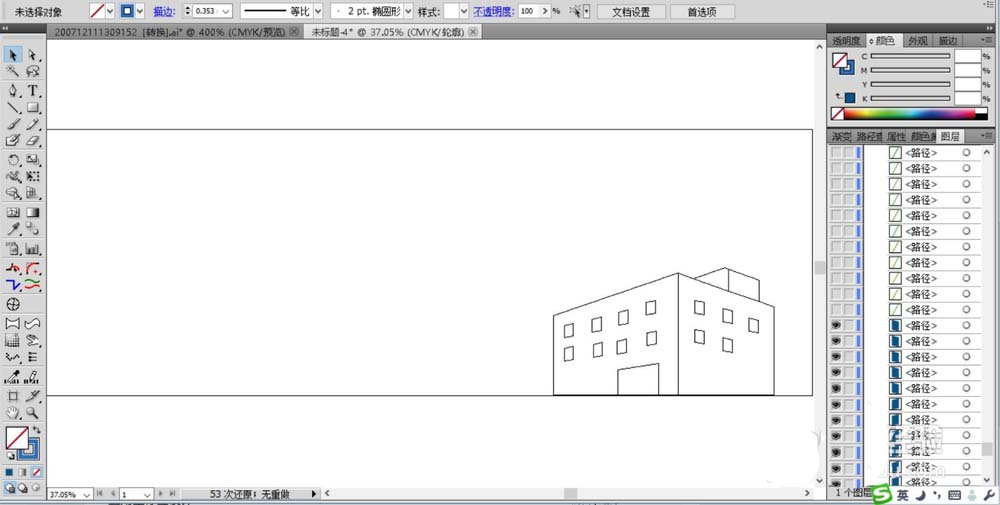Open the 透明度 panel tab

tap(846, 41)
